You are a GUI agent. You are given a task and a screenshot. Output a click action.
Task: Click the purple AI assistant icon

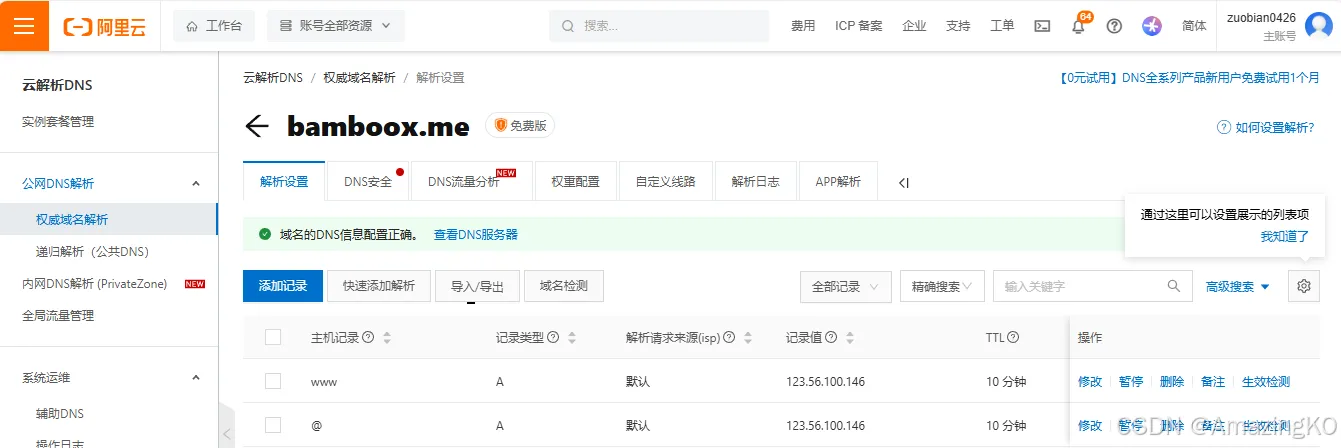click(1152, 26)
